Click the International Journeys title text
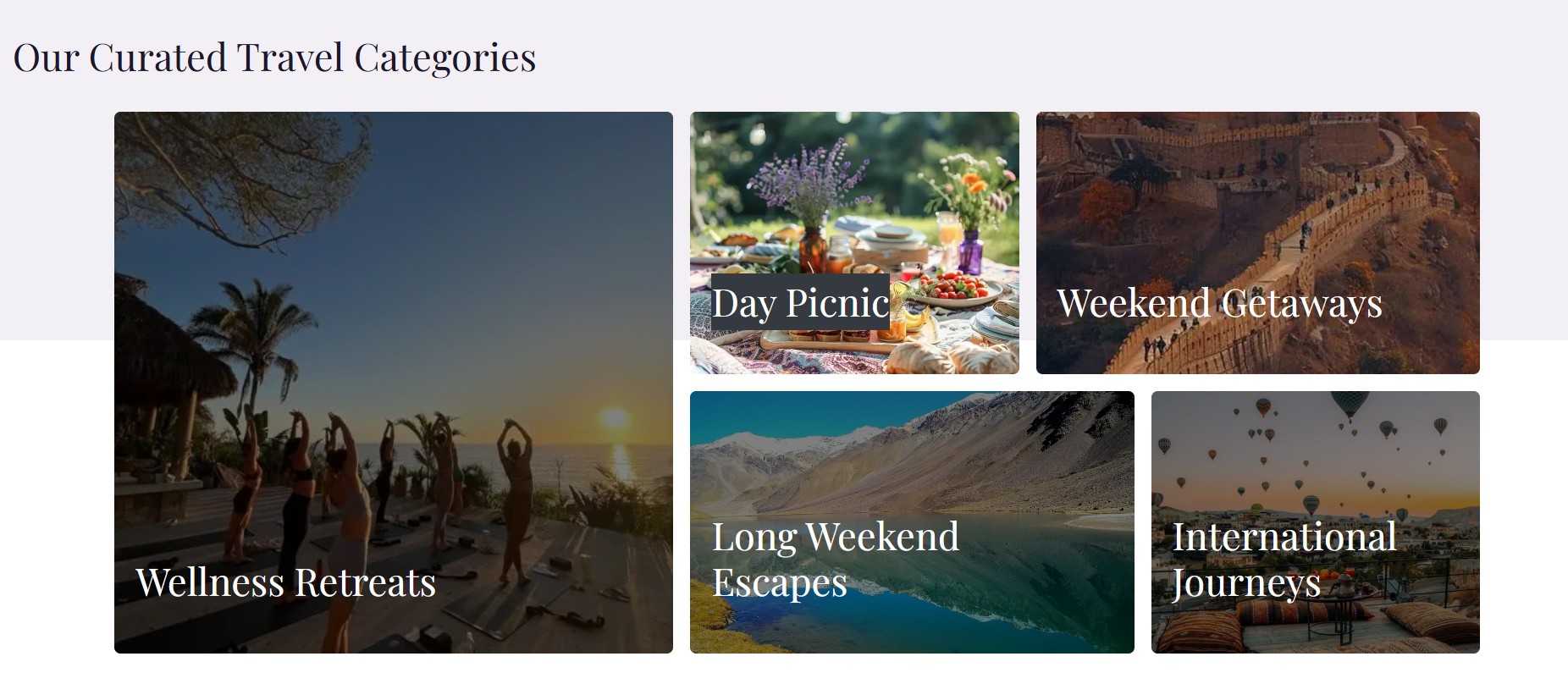The image size is (1568, 684). pyautogui.click(x=1284, y=559)
